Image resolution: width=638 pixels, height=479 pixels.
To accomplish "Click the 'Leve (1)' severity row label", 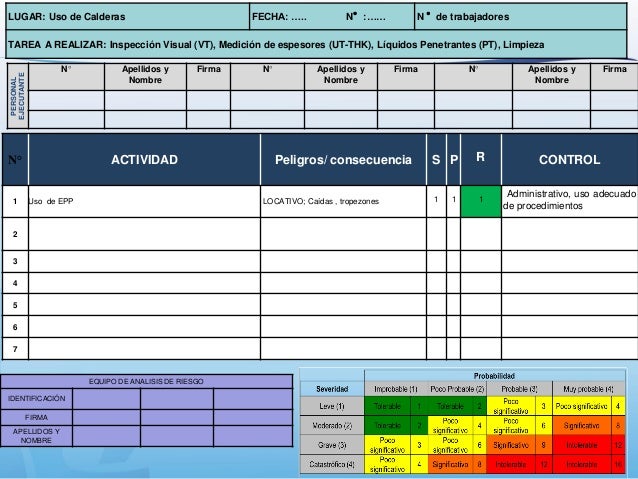I will 332,406.
